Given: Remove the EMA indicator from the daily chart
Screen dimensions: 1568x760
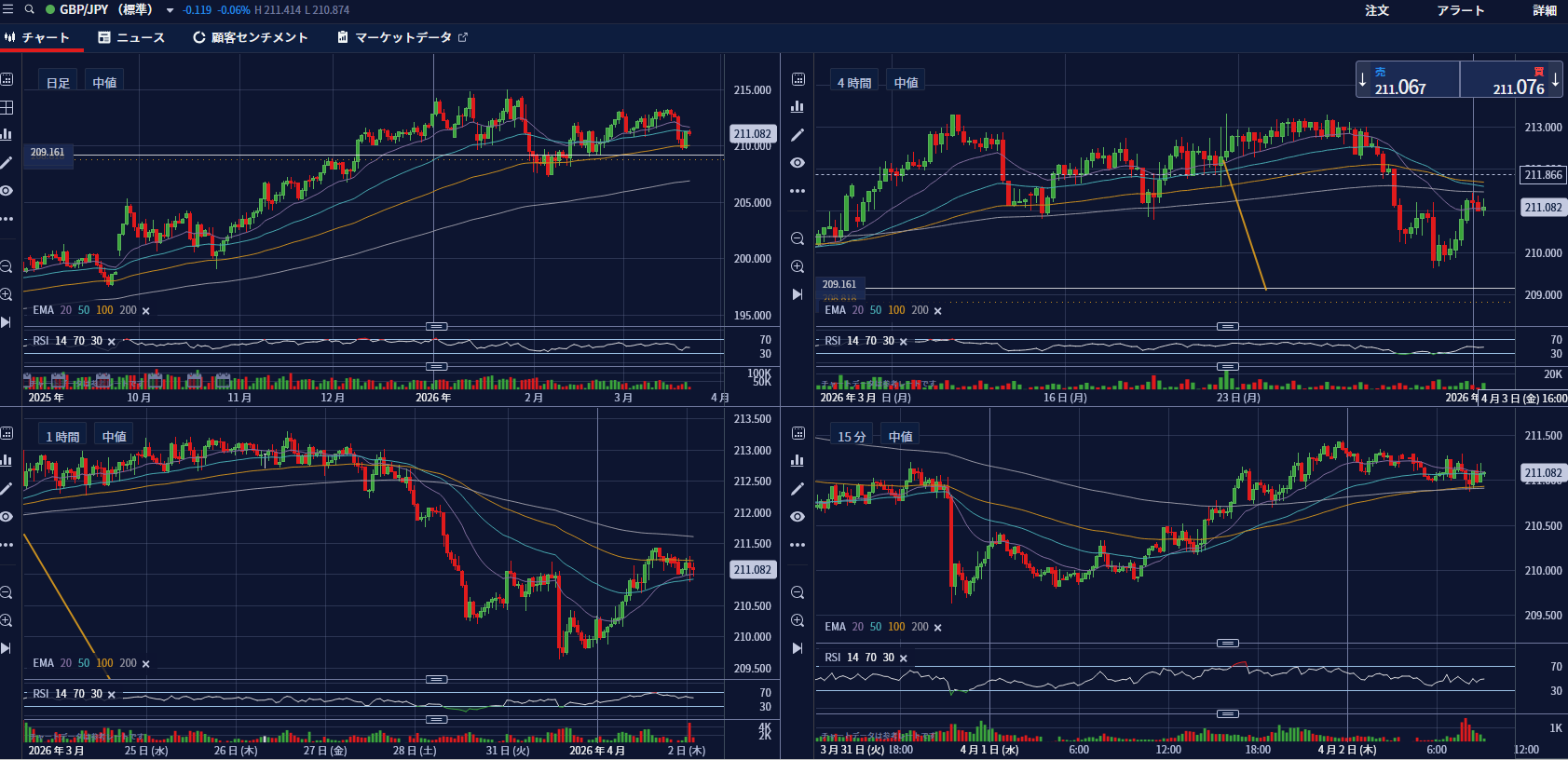Looking at the screenshot, I should [146, 311].
